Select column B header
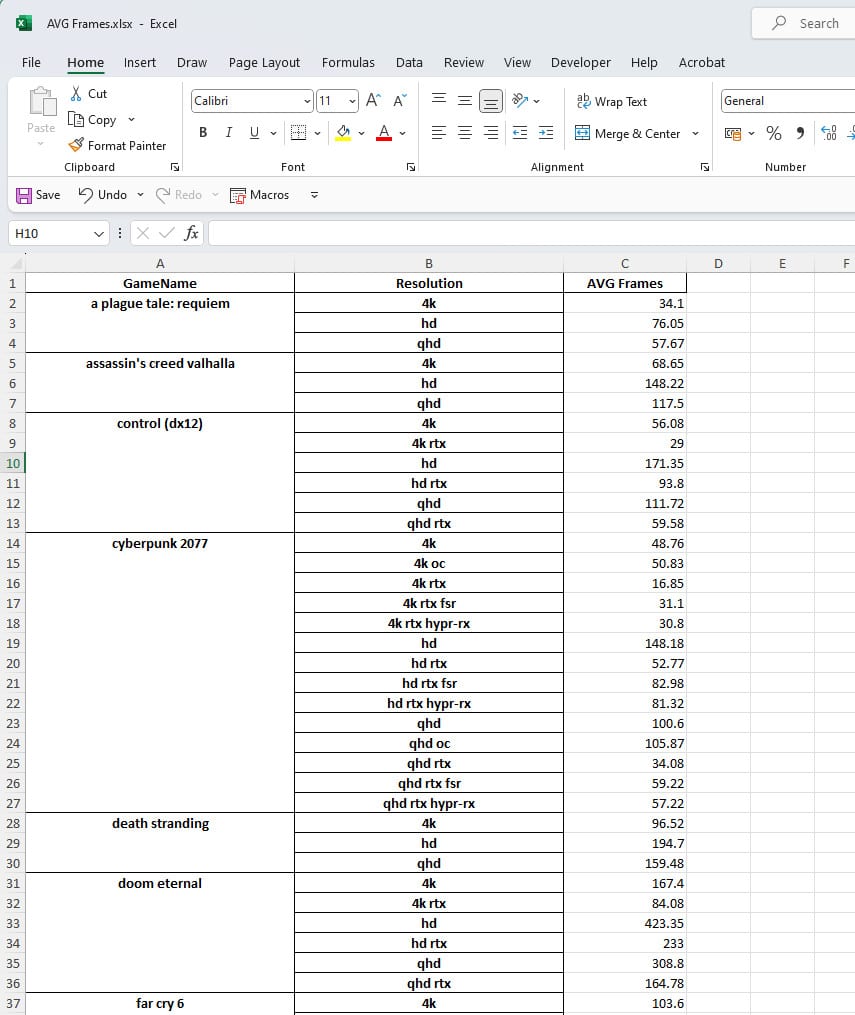The height and width of the screenshot is (1015, 855). [x=428, y=263]
